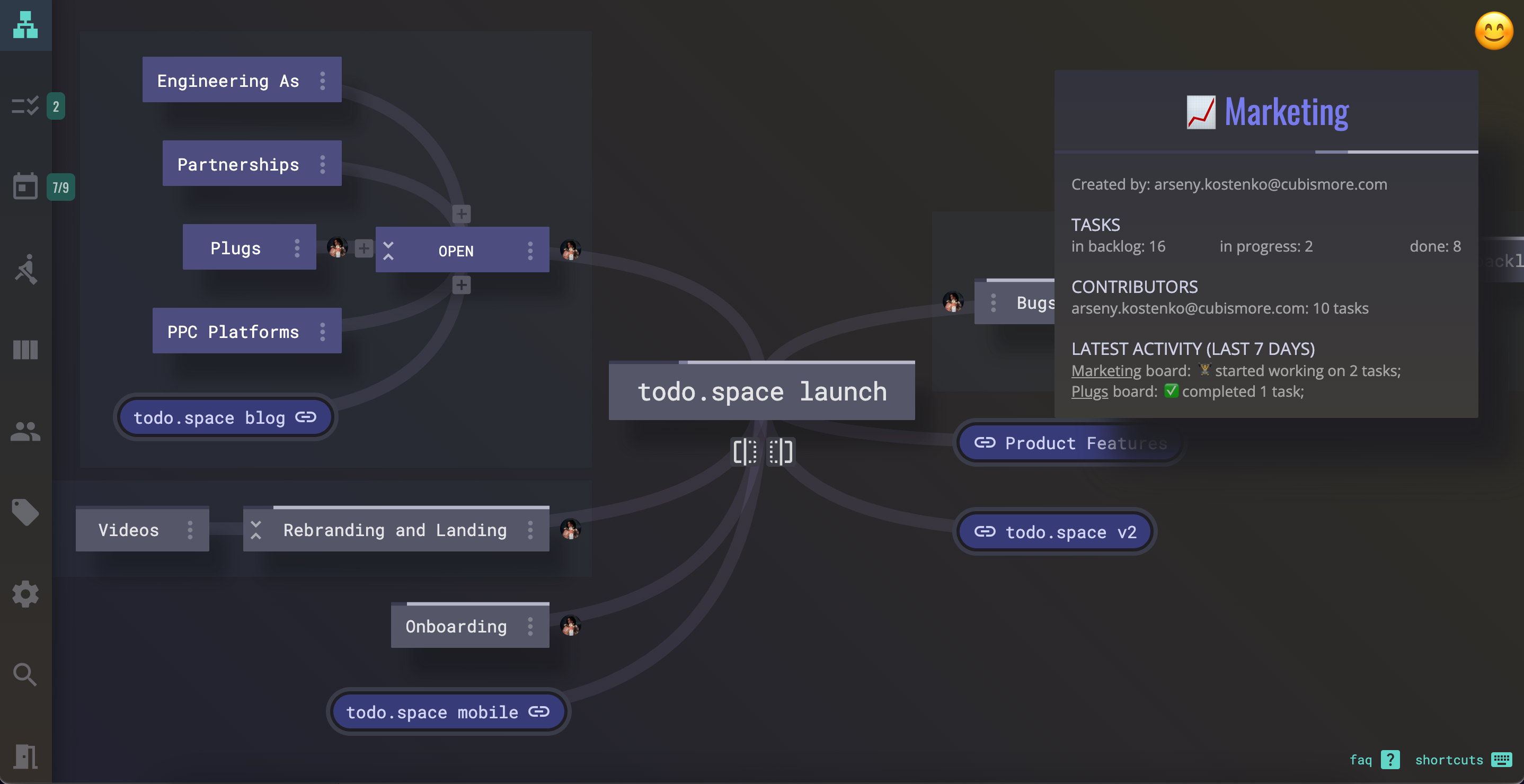1524x784 pixels.
Task: Select the Engineering As node
Action: click(x=242, y=80)
